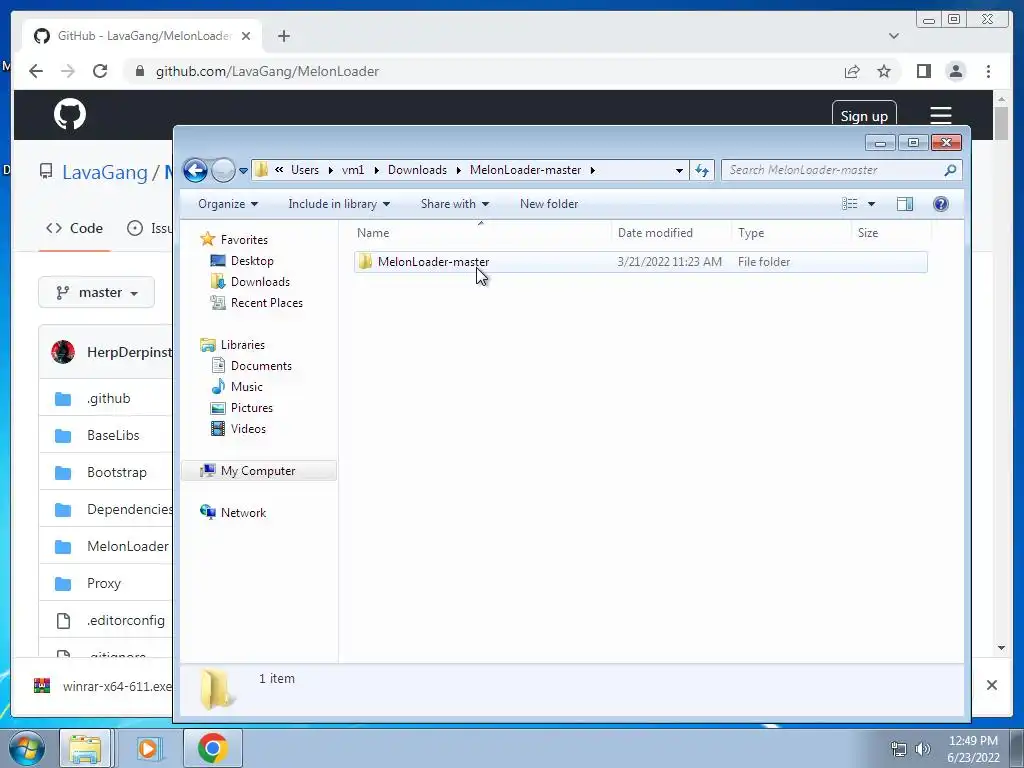Click the New folder button

(x=549, y=204)
